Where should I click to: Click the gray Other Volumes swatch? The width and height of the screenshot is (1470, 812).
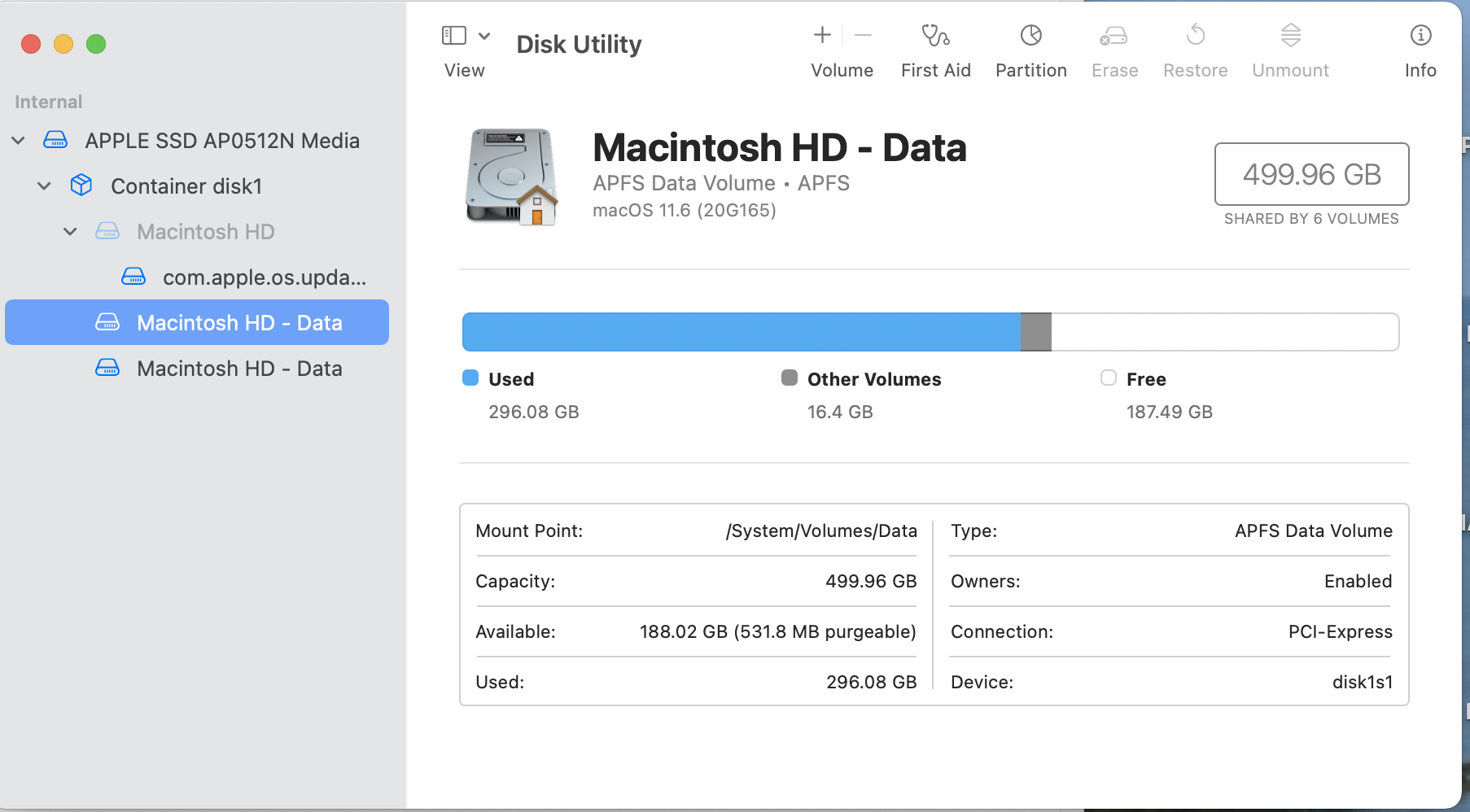(x=790, y=378)
